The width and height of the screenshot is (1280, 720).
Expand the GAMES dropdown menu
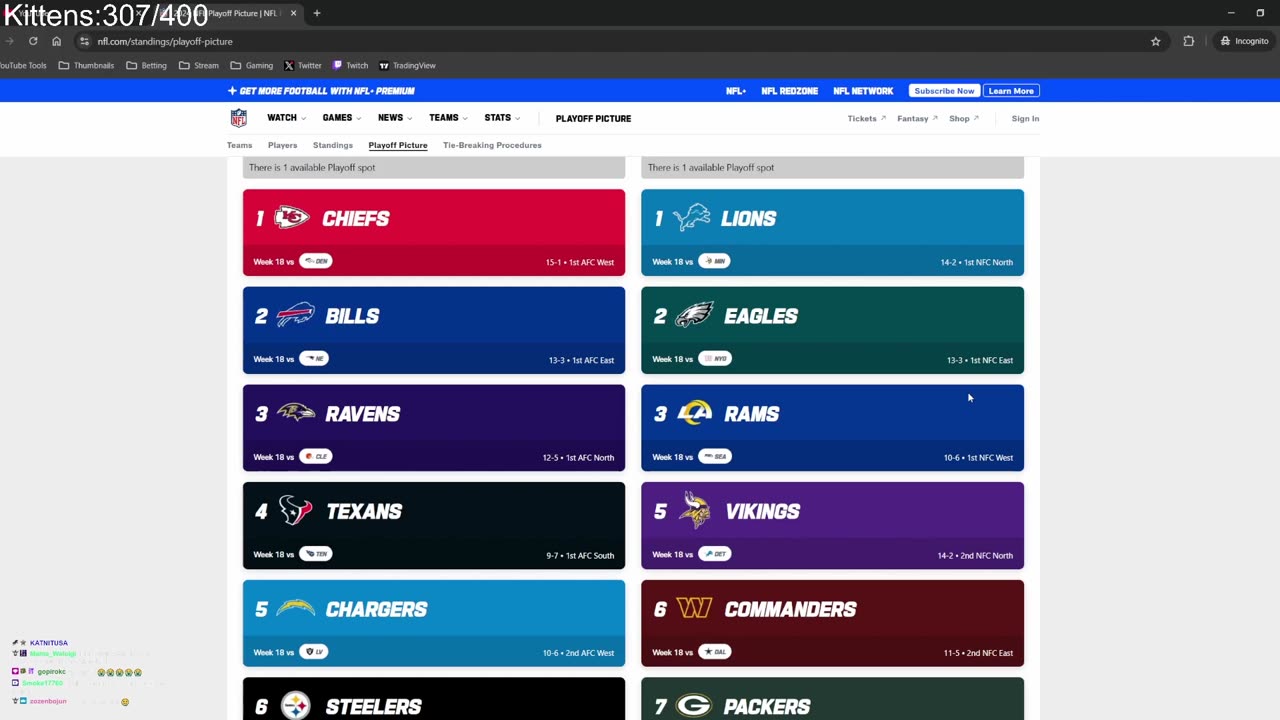[341, 118]
